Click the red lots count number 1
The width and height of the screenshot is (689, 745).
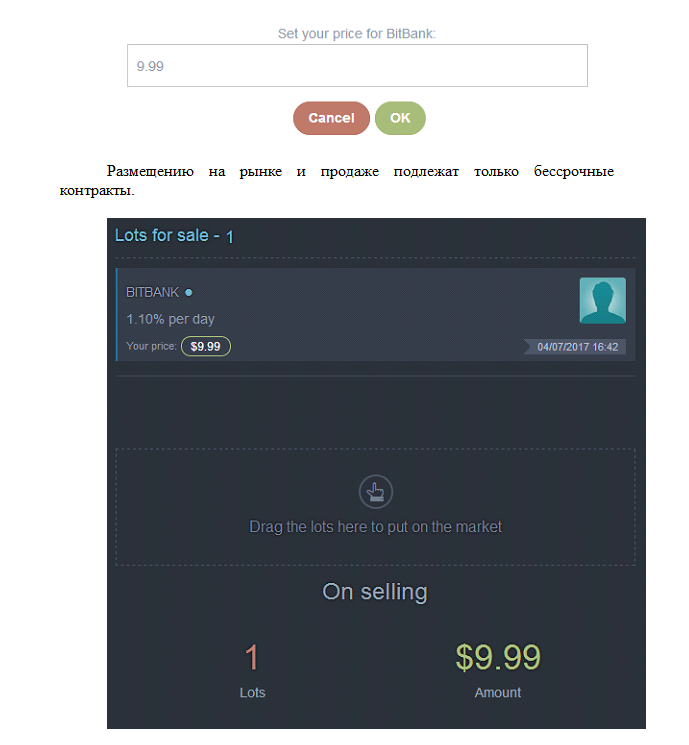point(252,657)
